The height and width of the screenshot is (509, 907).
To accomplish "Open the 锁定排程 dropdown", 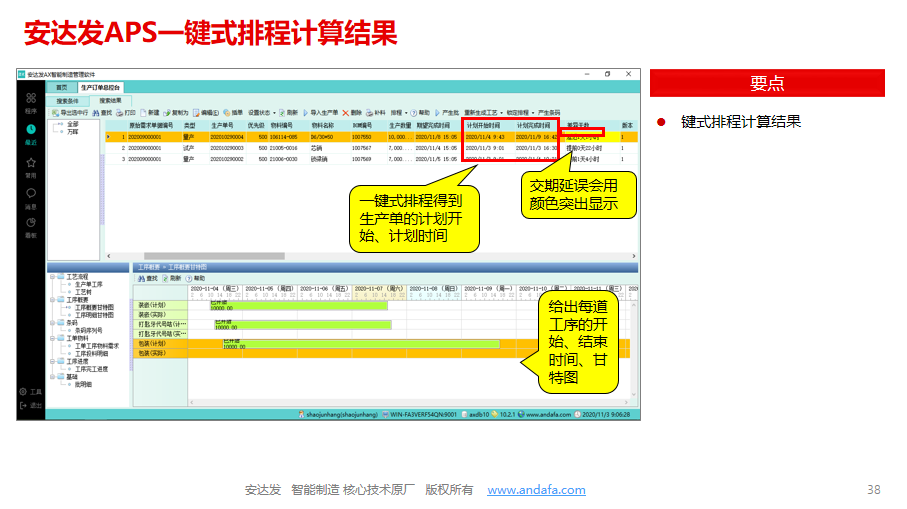I will coord(521,113).
